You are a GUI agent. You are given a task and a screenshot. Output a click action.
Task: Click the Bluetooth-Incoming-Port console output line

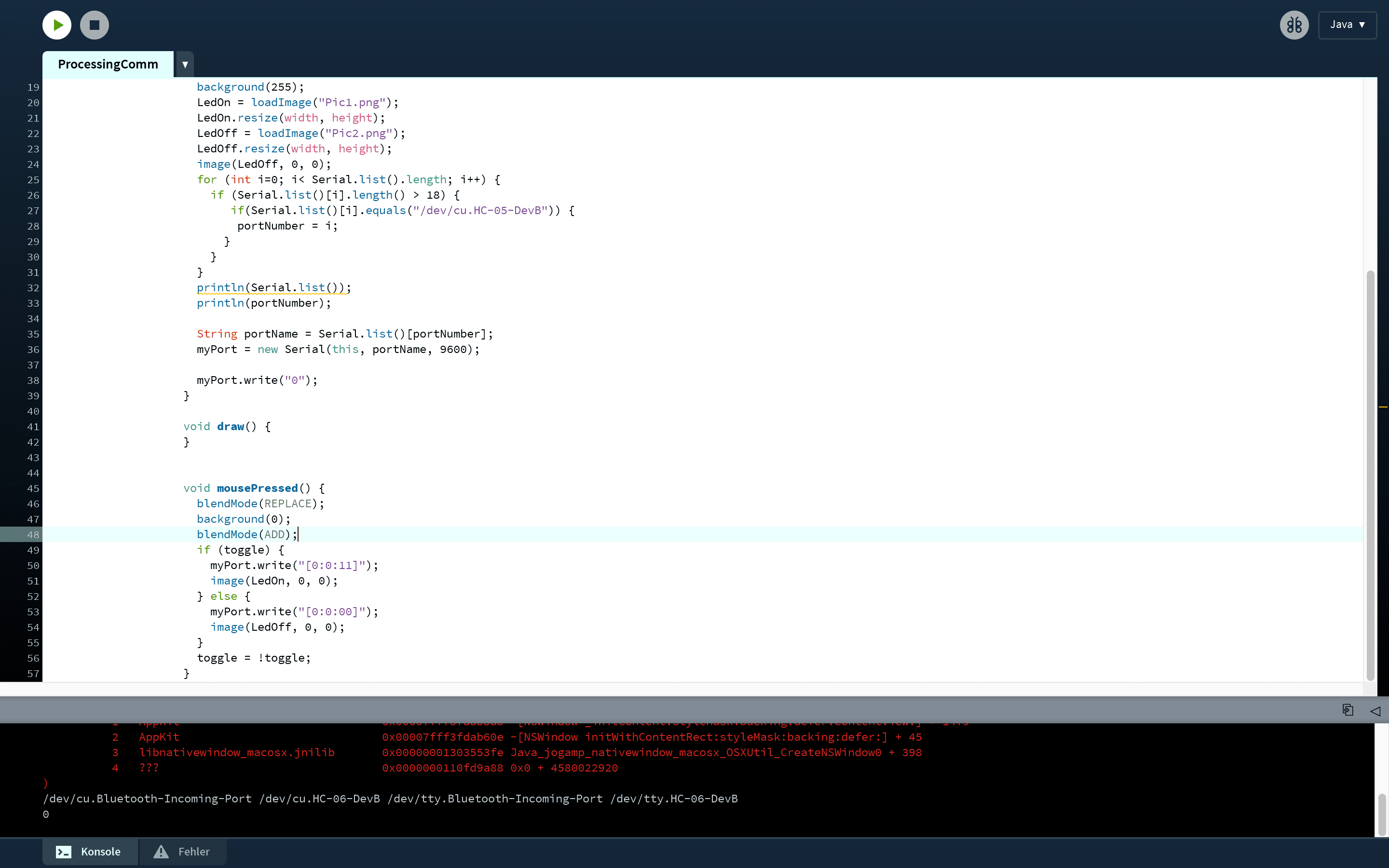(390, 799)
